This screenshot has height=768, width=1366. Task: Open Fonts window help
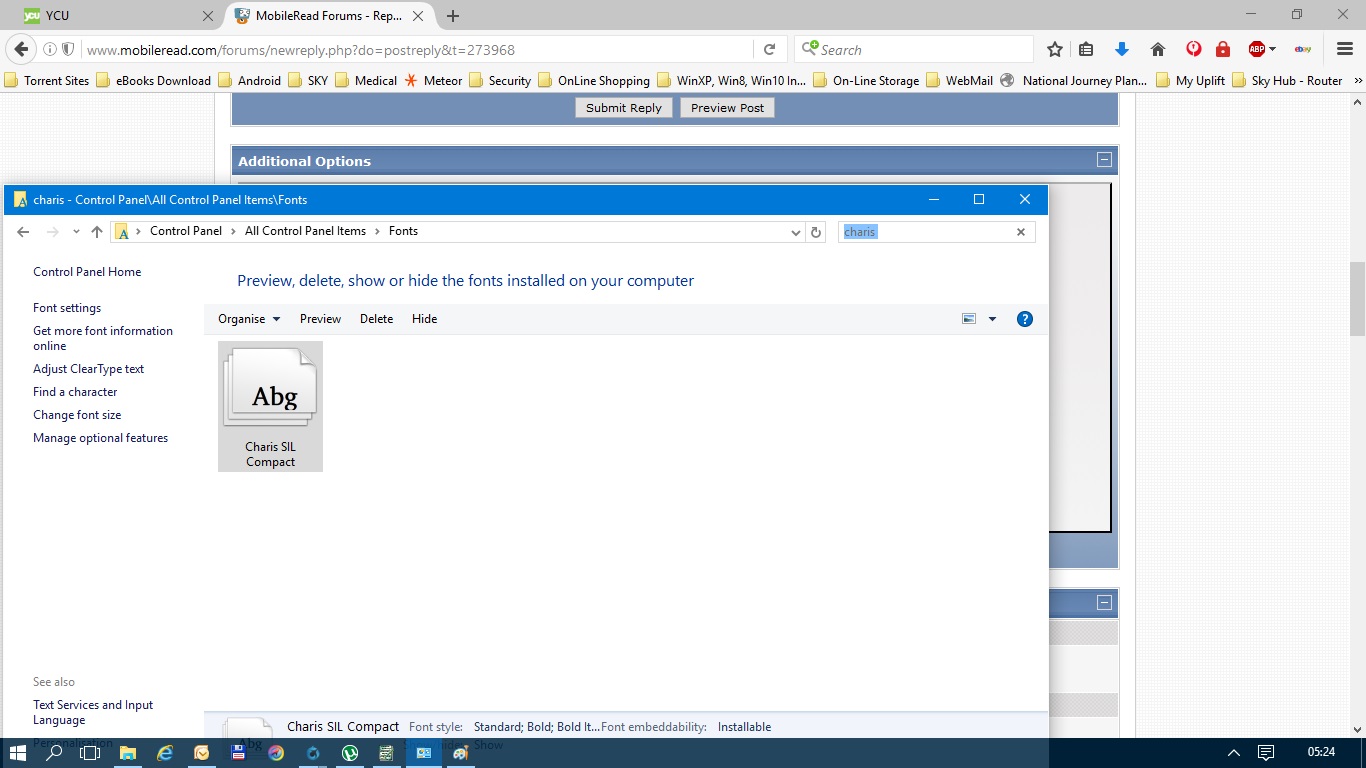(x=1025, y=319)
